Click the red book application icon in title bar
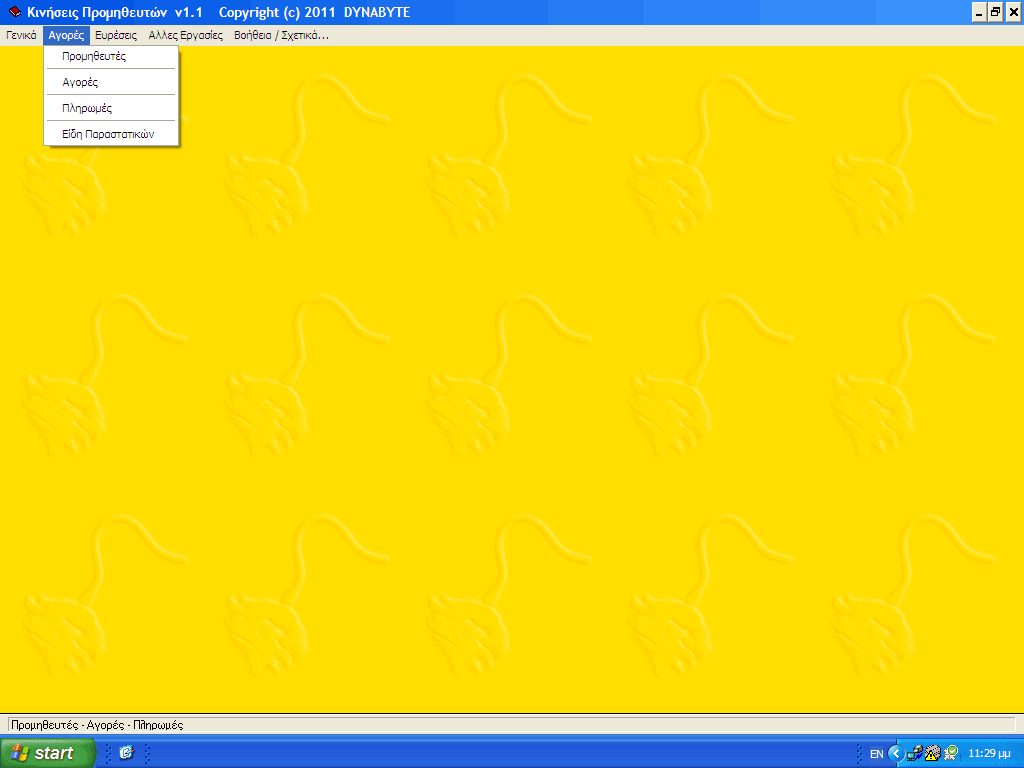This screenshot has width=1024, height=768. click(14, 12)
